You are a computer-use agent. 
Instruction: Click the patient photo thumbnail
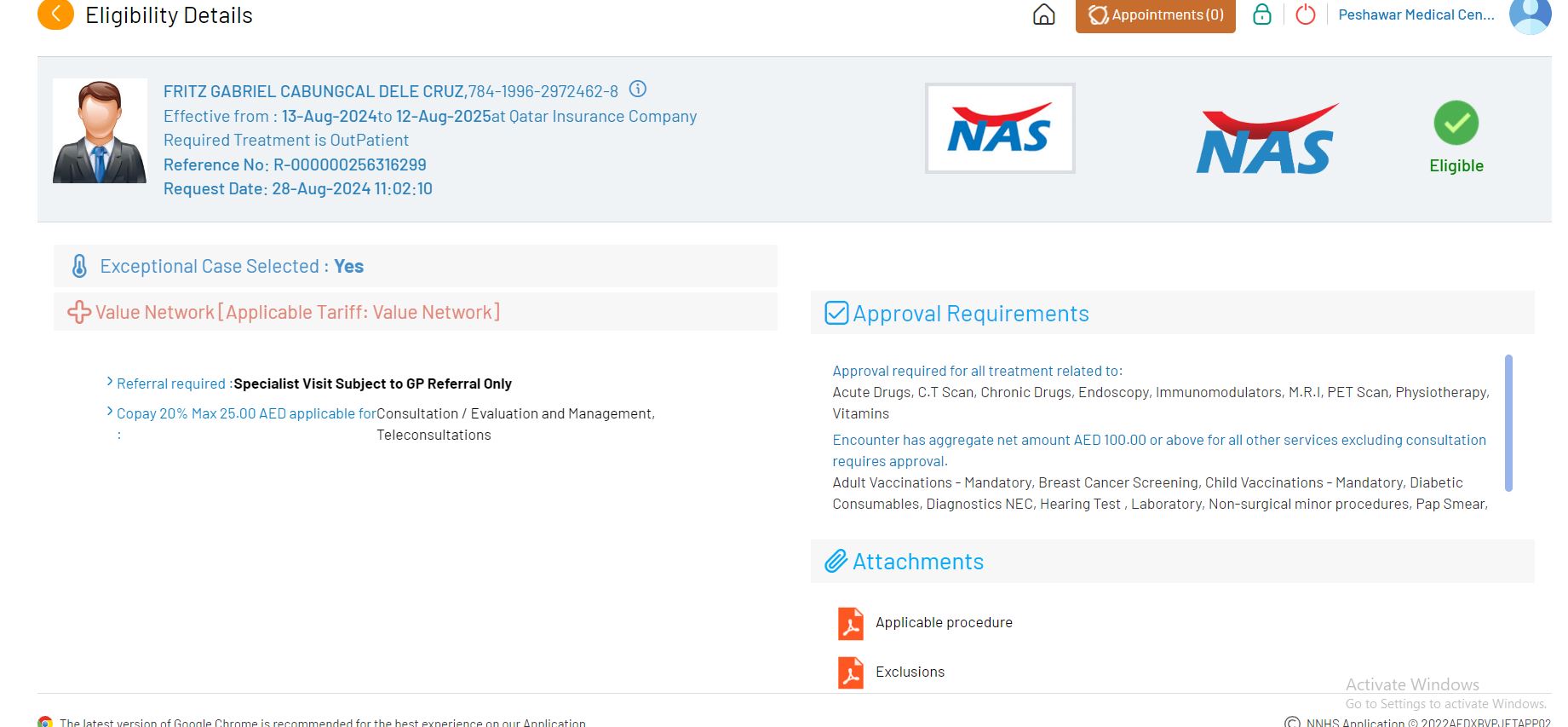click(100, 131)
